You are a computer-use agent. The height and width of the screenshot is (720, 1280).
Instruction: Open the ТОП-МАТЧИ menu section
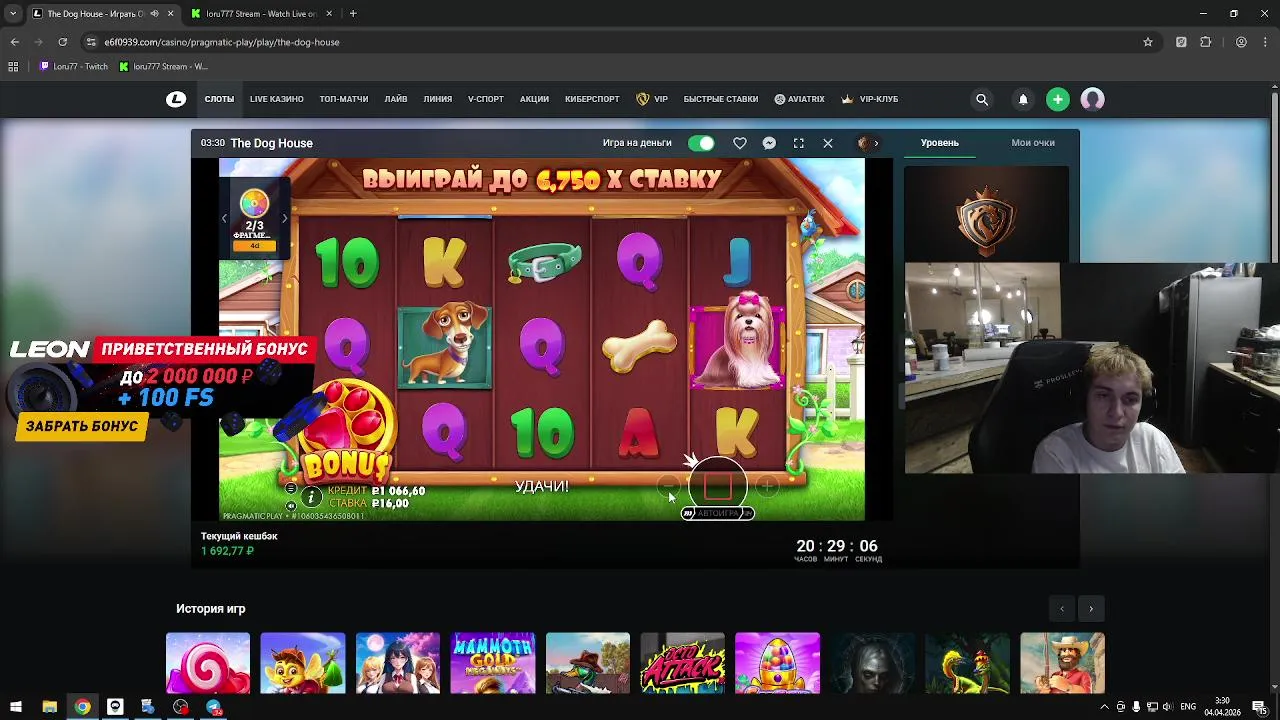point(344,99)
